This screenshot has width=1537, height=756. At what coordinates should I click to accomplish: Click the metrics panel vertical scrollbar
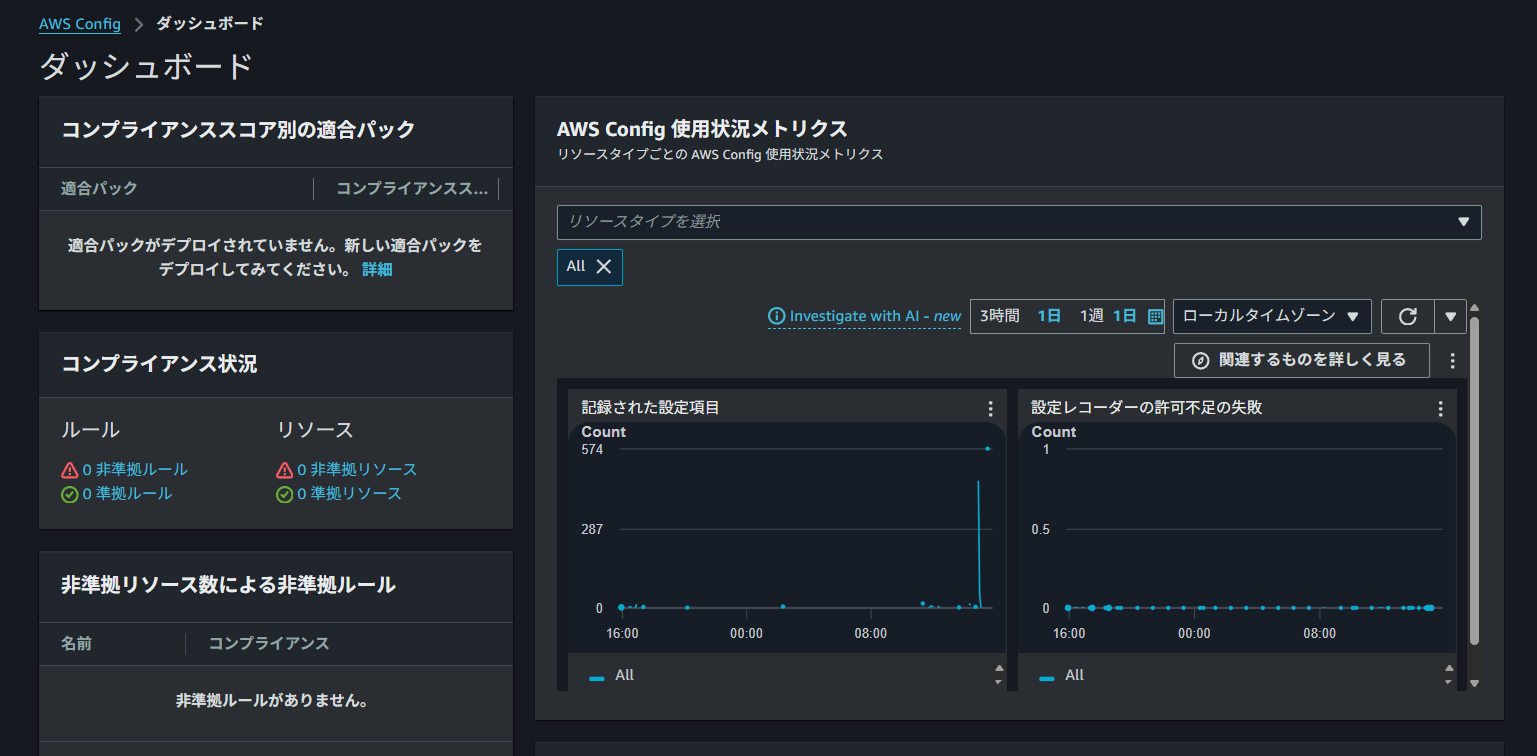(1473, 480)
